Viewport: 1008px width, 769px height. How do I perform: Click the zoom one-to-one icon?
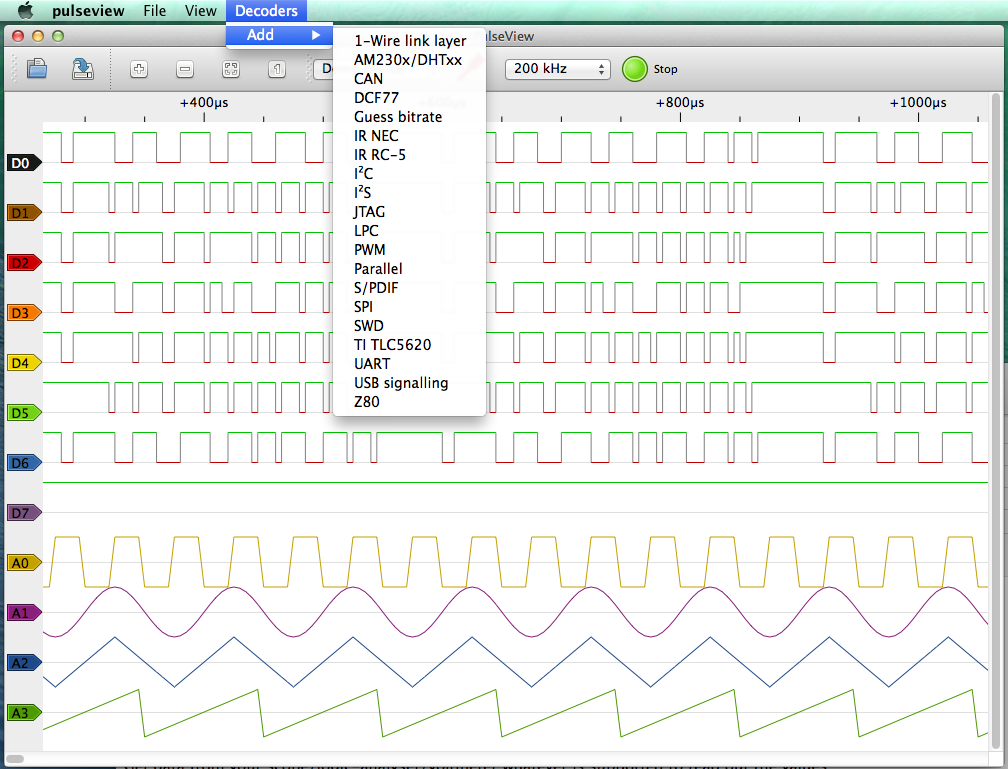click(x=277, y=69)
